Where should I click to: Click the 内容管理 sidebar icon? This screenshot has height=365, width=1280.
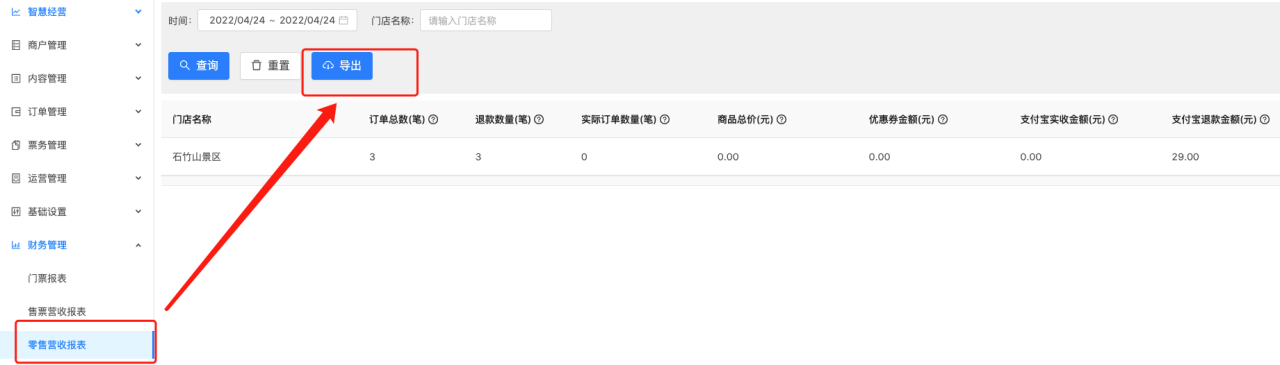tap(15, 78)
